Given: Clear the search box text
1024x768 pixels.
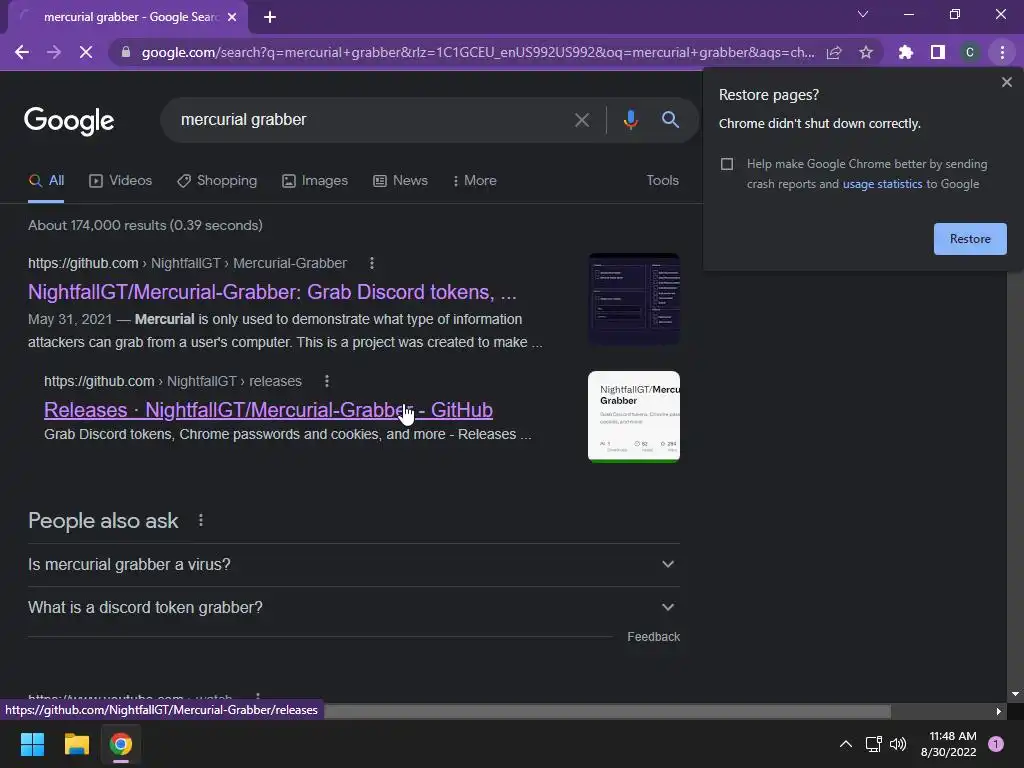Looking at the screenshot, I should click(582, 120).
